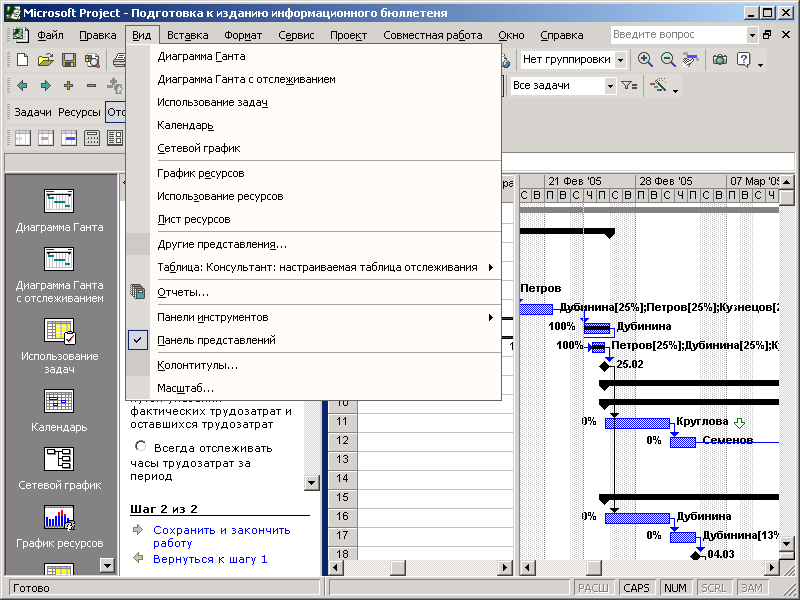Click the Print Preview icon

(x=92, y=60)
